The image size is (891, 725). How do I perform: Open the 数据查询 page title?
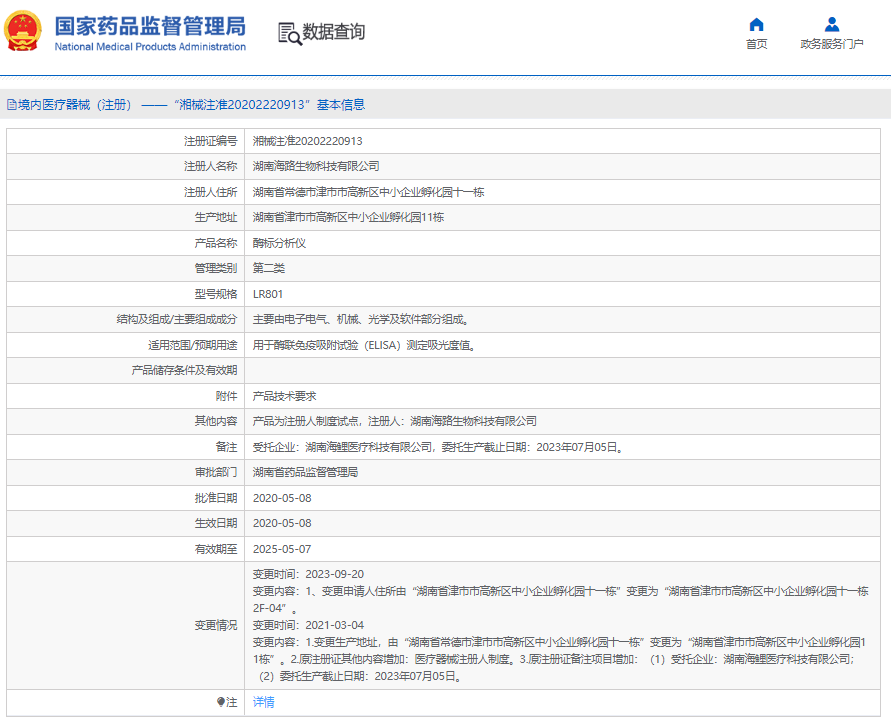click(334, 32)
